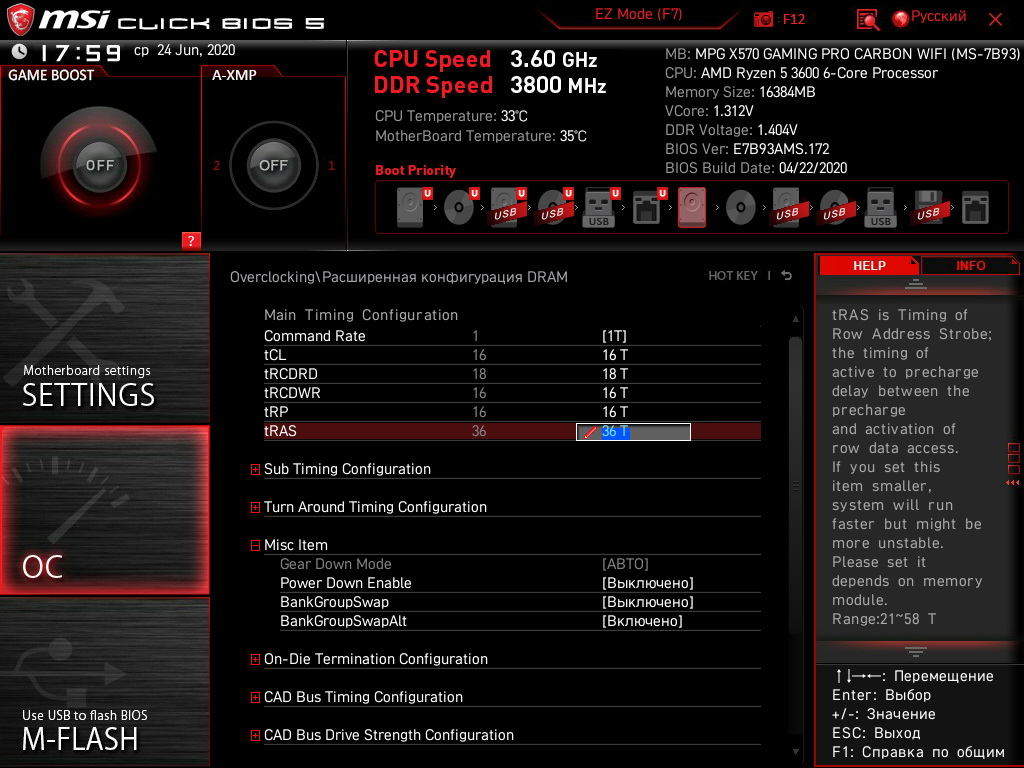Click the scroll down arrow of settings list

tap(795, 752)
